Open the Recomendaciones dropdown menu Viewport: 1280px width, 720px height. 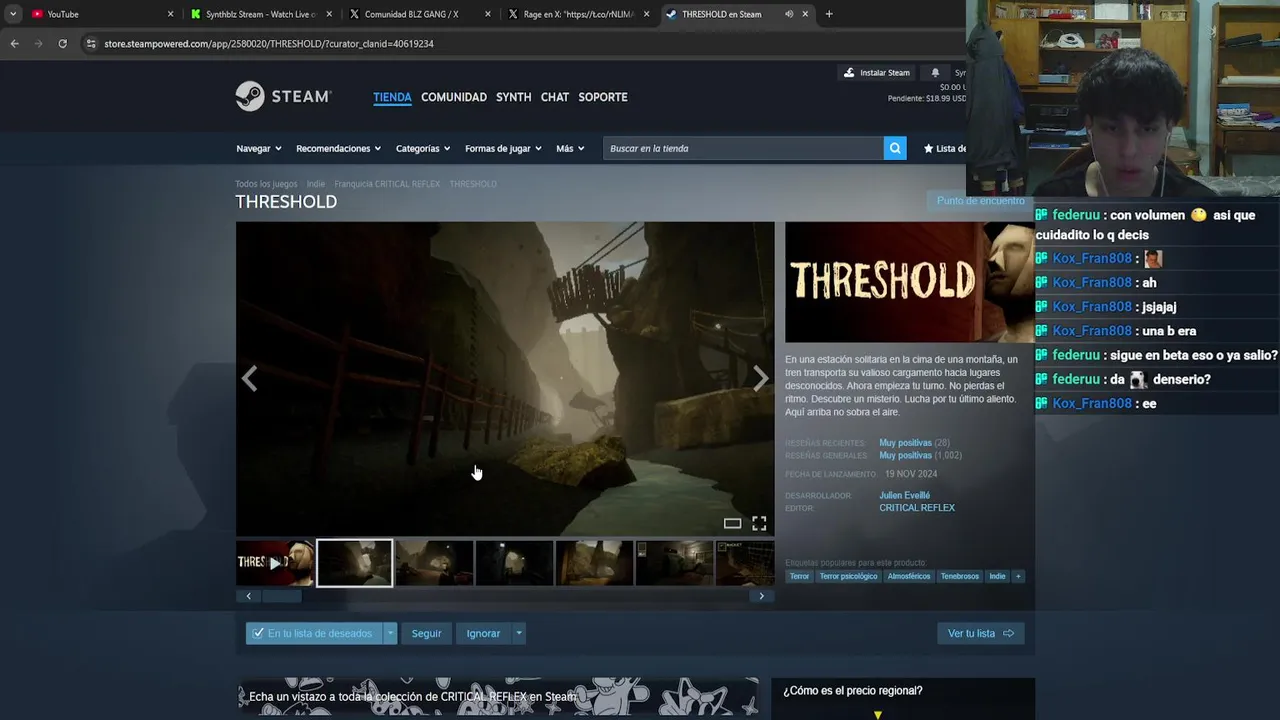pos(338,148)
